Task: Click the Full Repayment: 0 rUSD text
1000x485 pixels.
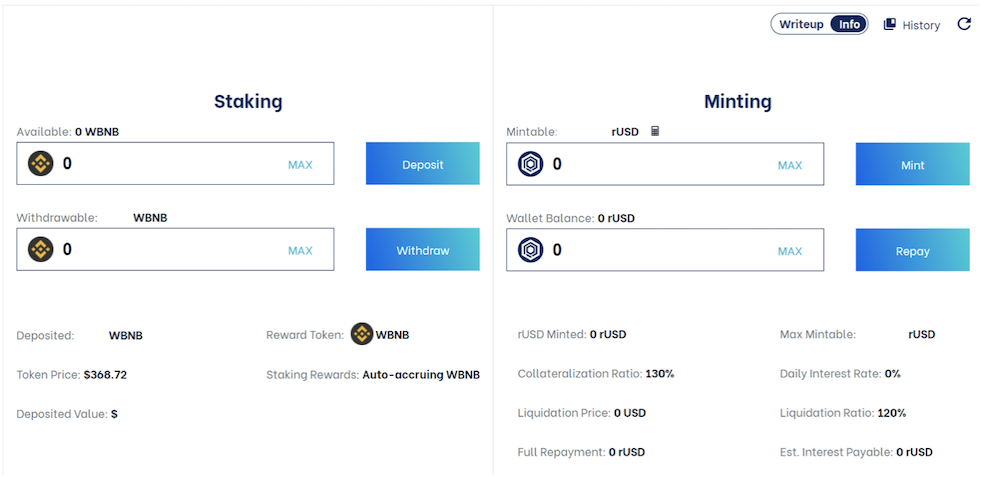Action: [x=581, y=452]
